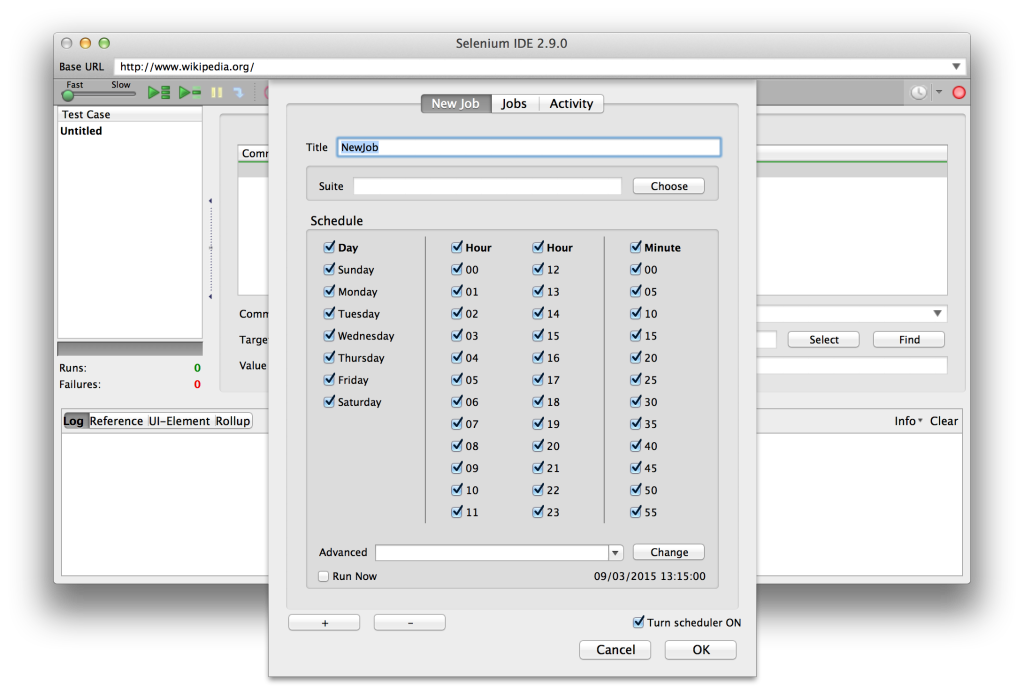The height and width of the screenshot is (687, 1024).
Task: Open the Reference tab
Action: (x=116, y=421)
